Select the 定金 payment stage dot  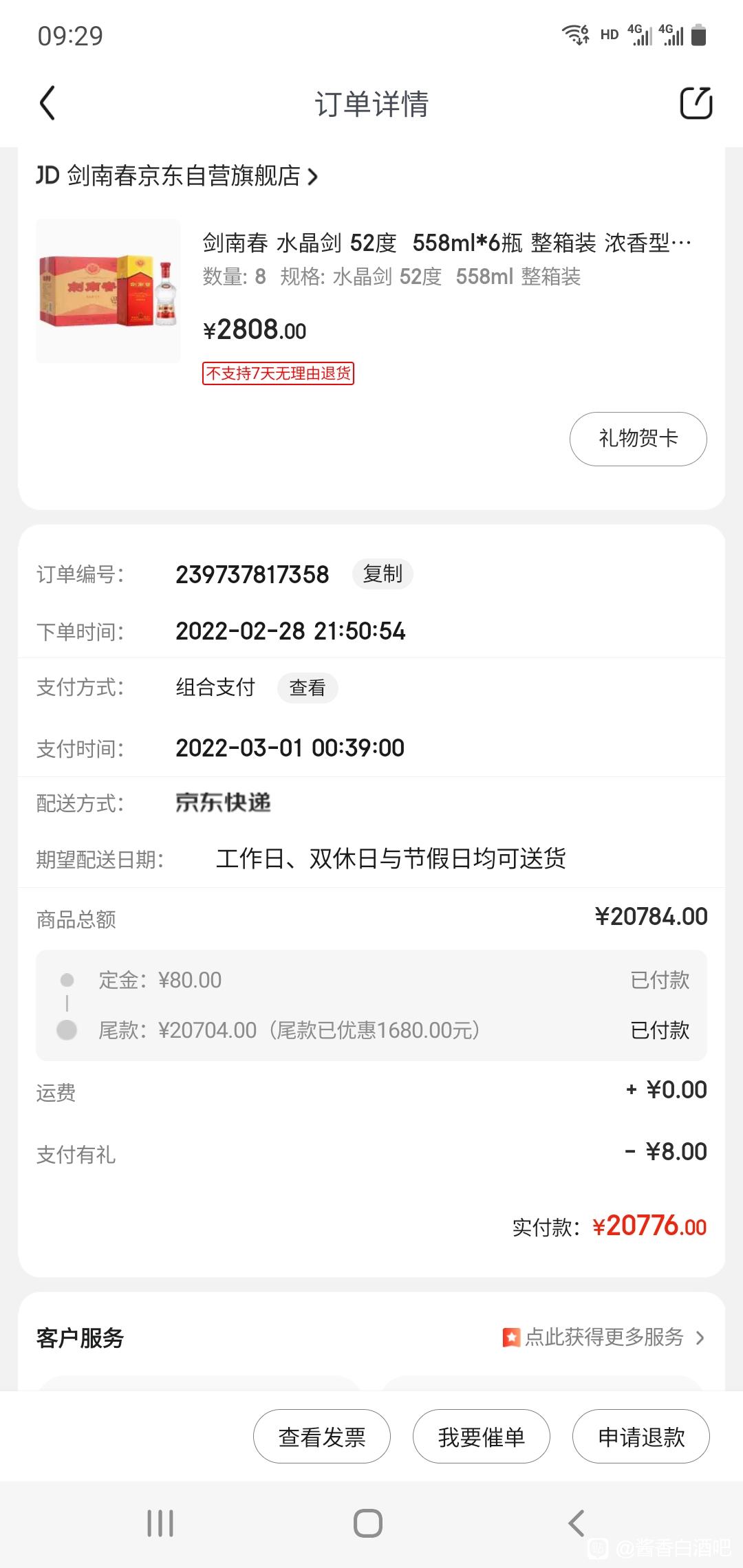point(67,980)
